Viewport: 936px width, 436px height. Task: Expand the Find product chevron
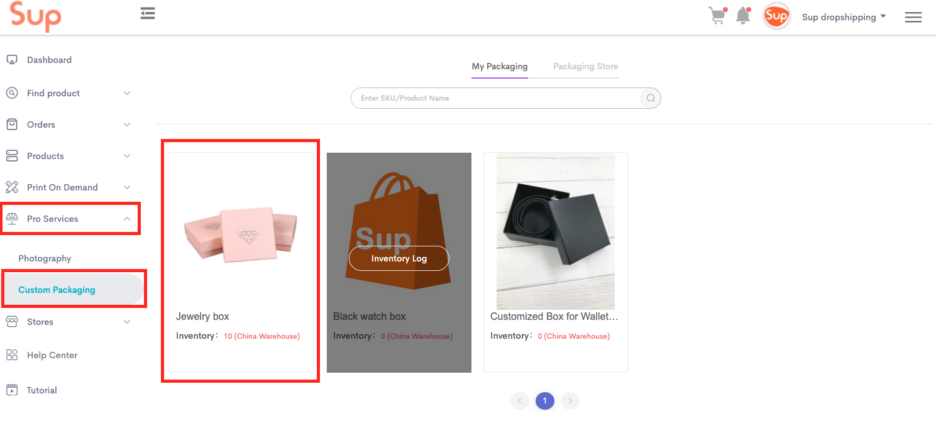point(127,93)
